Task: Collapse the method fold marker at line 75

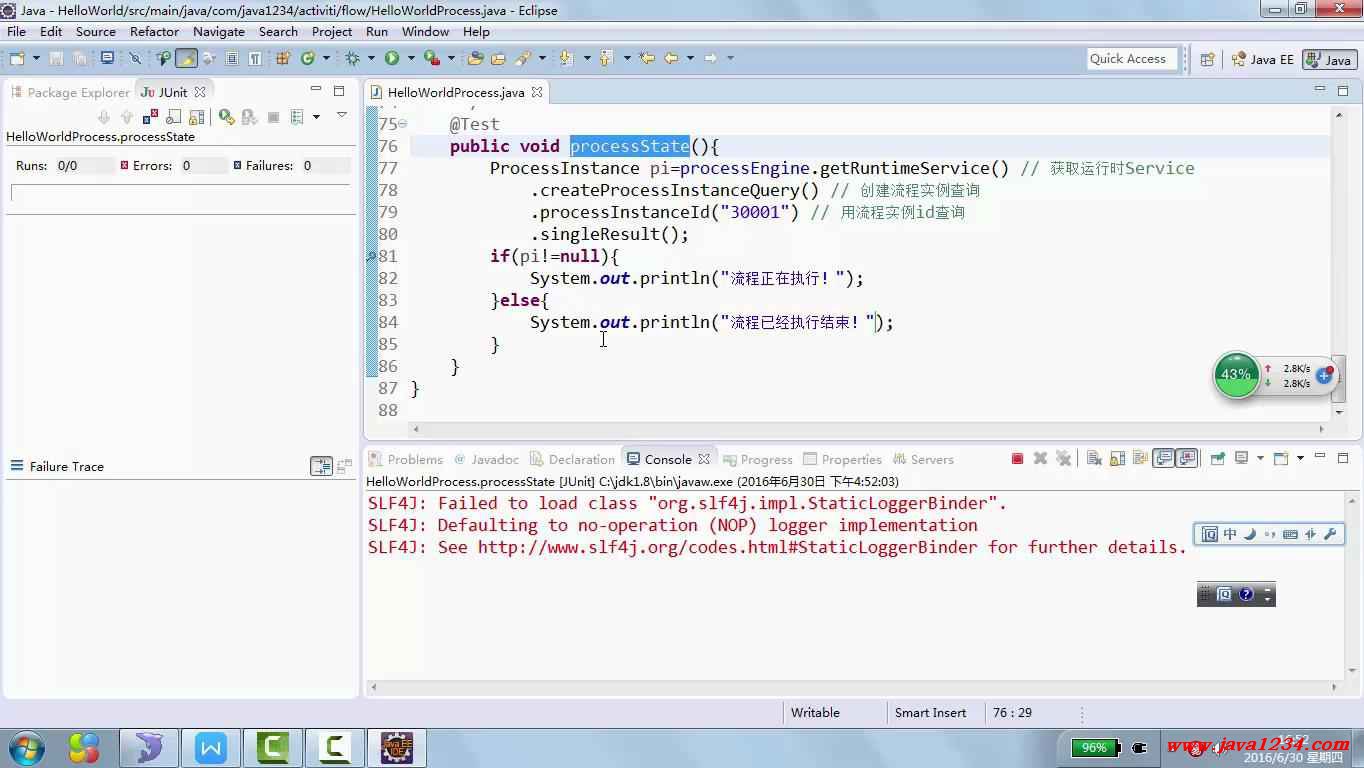Action: (402, 125)
